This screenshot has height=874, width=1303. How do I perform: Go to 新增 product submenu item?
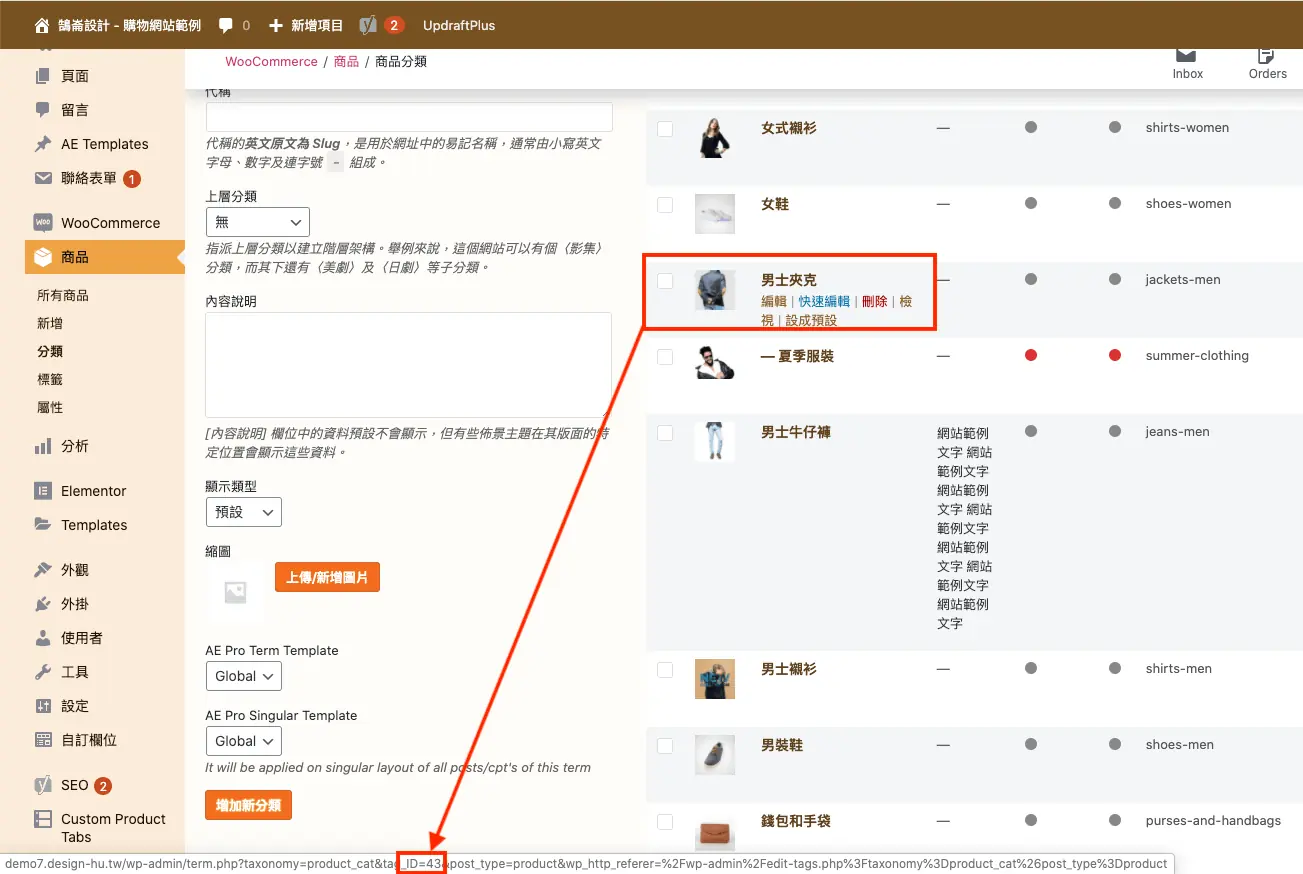pyautogui.click(x=50, y=323)
